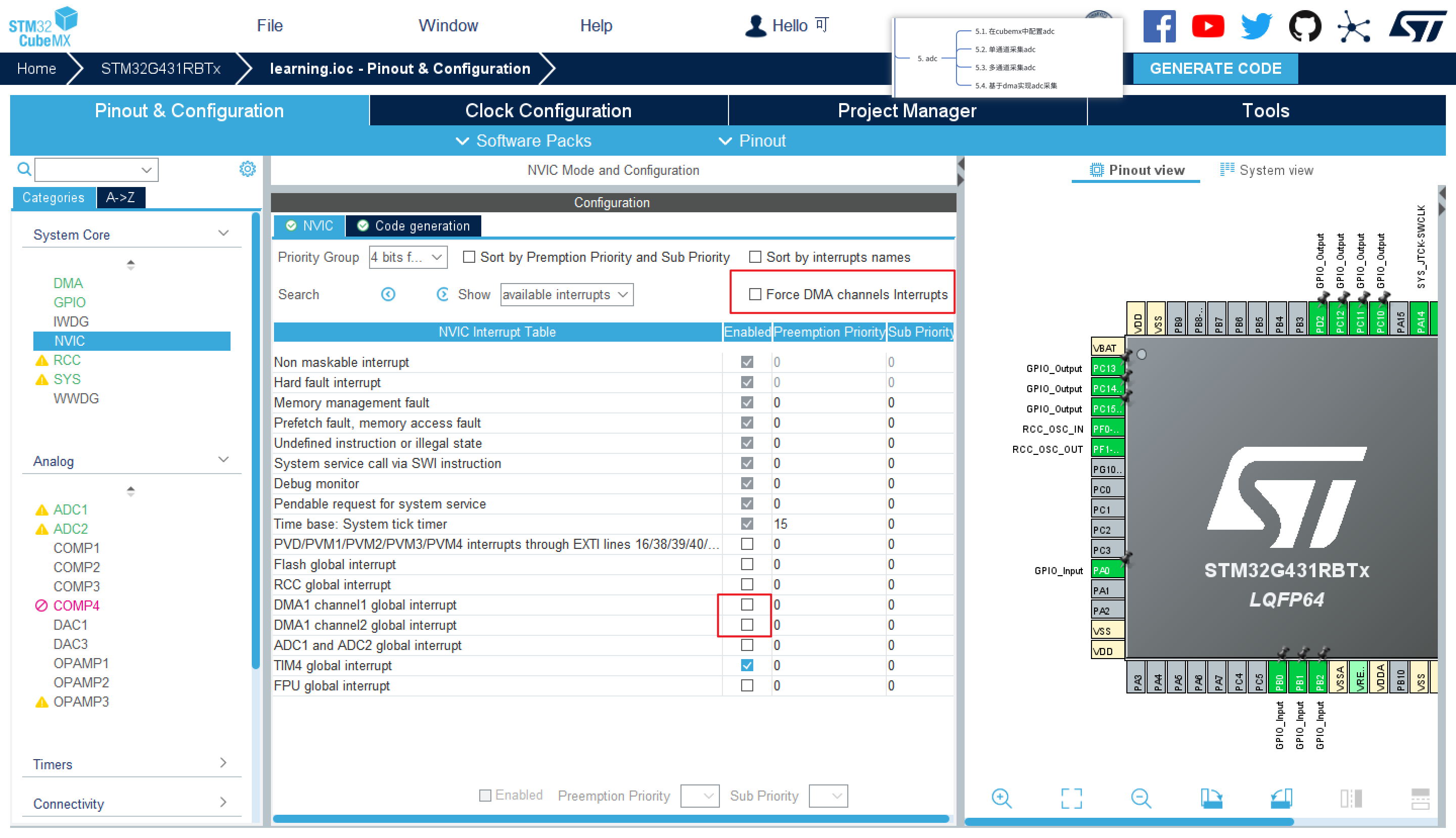
Task: Click Home in the breadcrumb
Action: pyautogui.click(x=36, y=69)
